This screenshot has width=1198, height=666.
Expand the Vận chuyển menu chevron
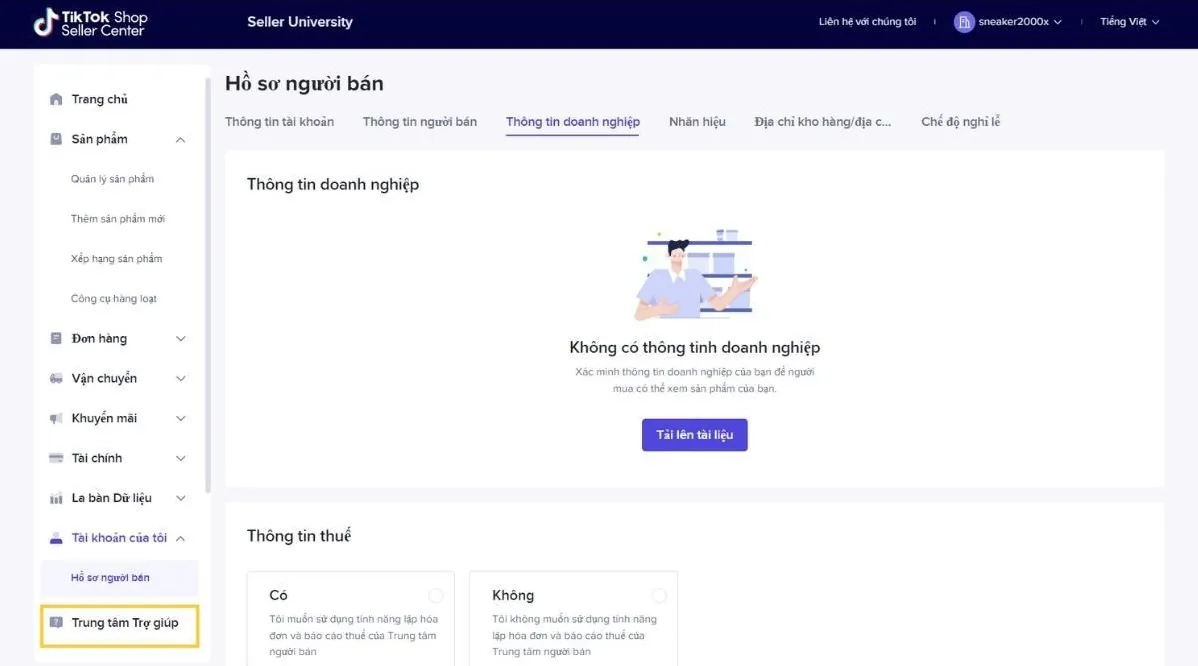180,378
